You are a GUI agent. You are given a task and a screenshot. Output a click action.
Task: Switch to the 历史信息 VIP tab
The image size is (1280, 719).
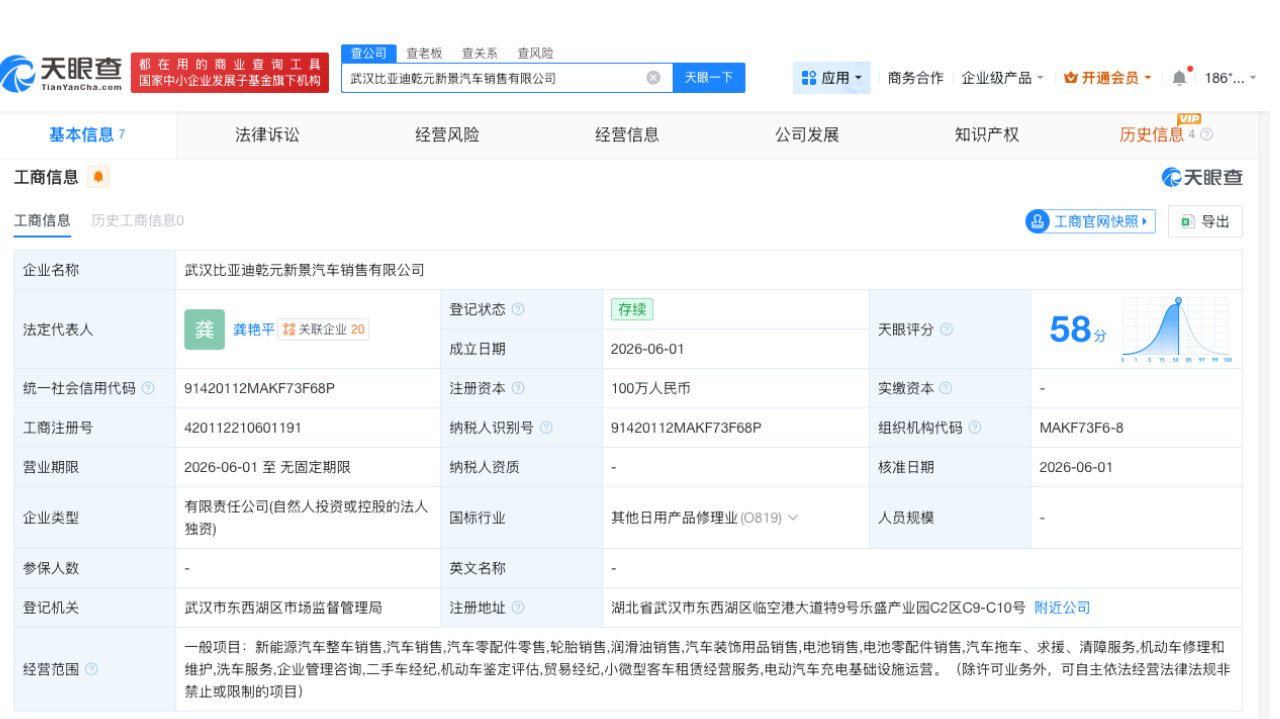[1152, 135]
